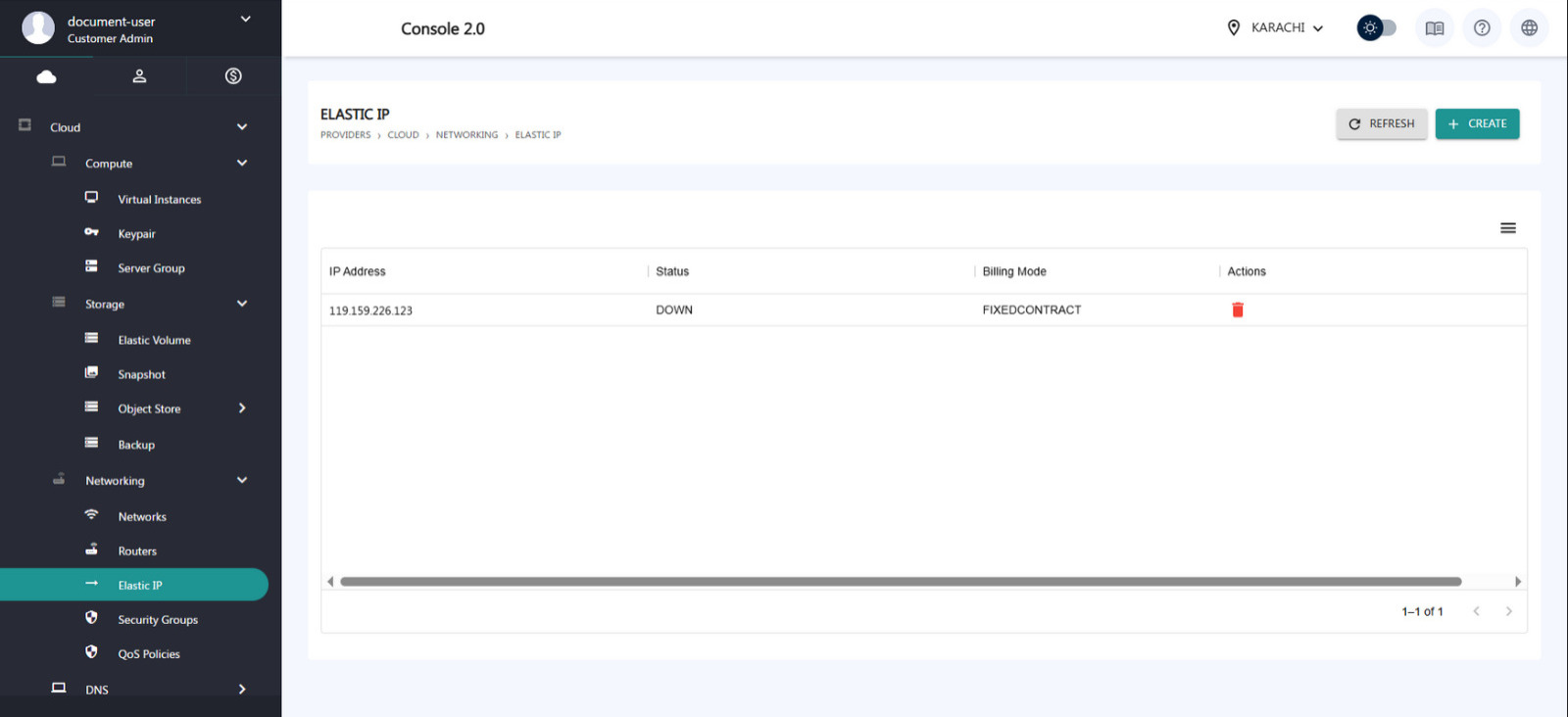Open the help question mark icon

1482,28
